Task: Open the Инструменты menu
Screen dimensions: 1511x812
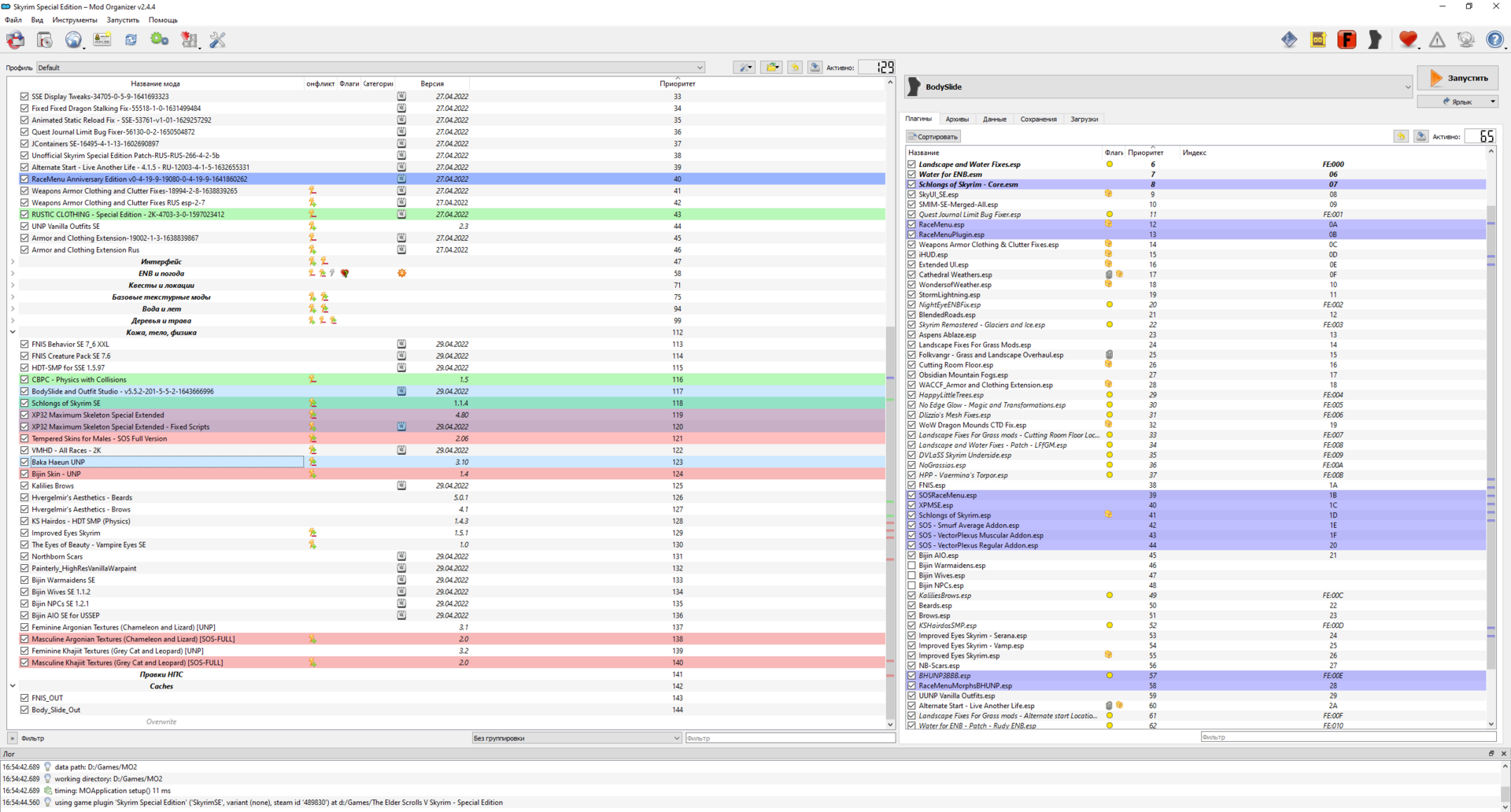Action: point(75,20)
